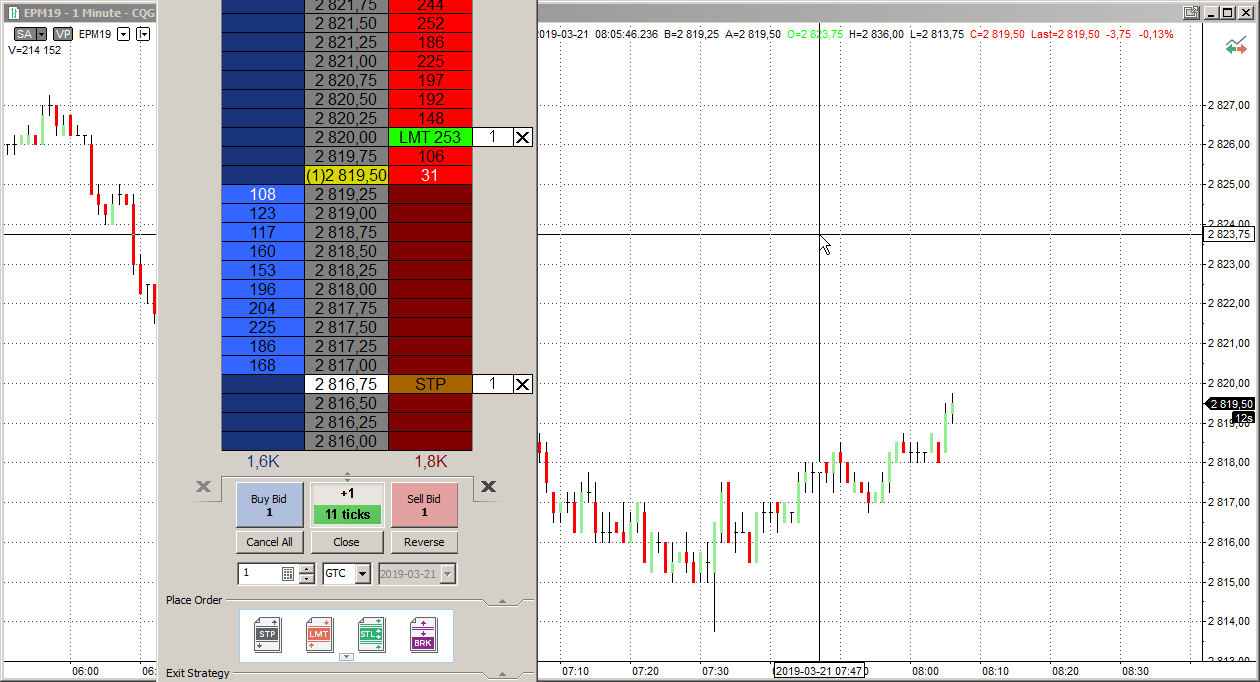Click the last price cell (1)2 819,50
The image size is (1260, 682).
[x=346, y=175]
